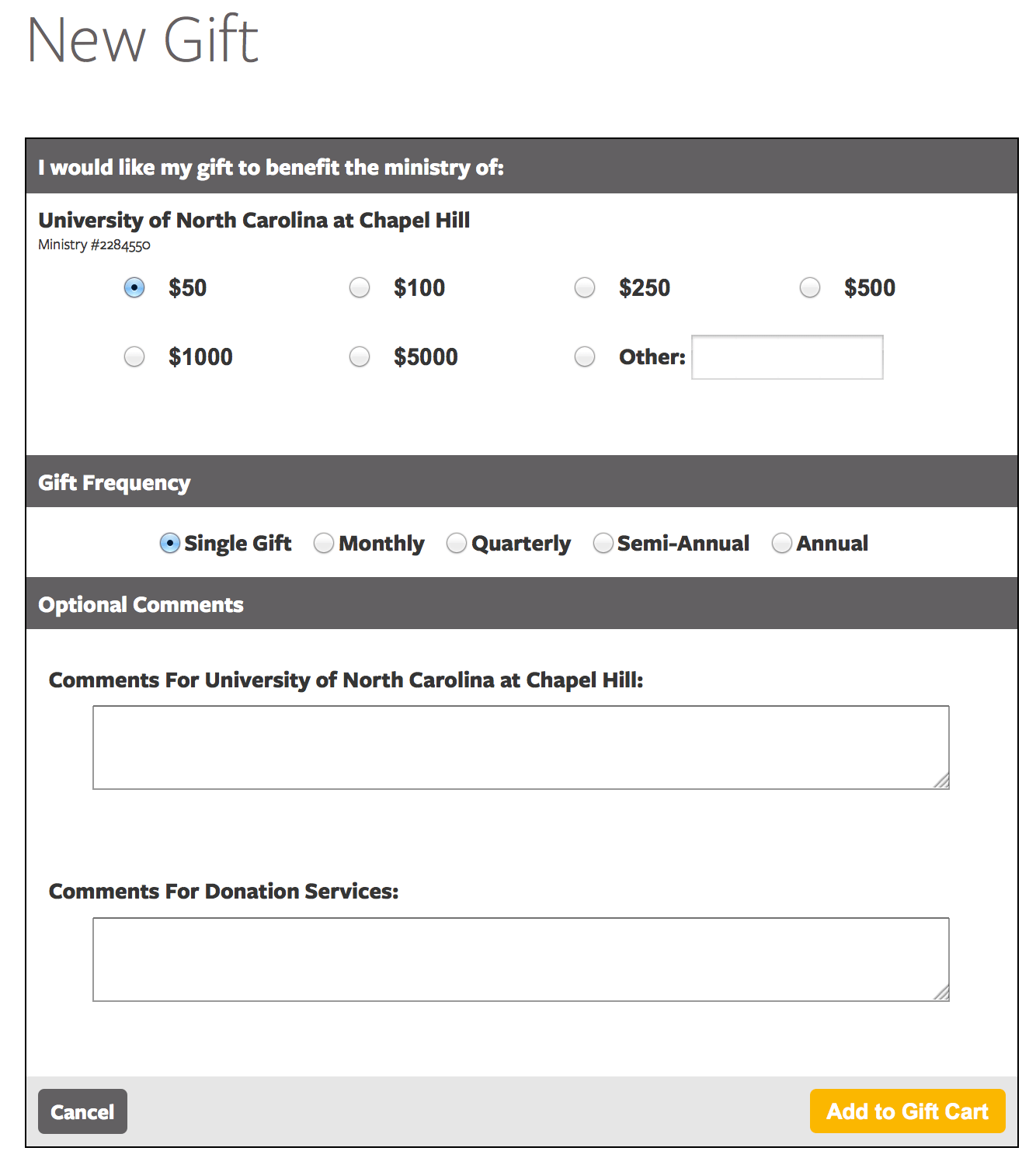Select the $500 gift amount
The width and height of the screenshot is (1036, 1165).
click(810, 287)
